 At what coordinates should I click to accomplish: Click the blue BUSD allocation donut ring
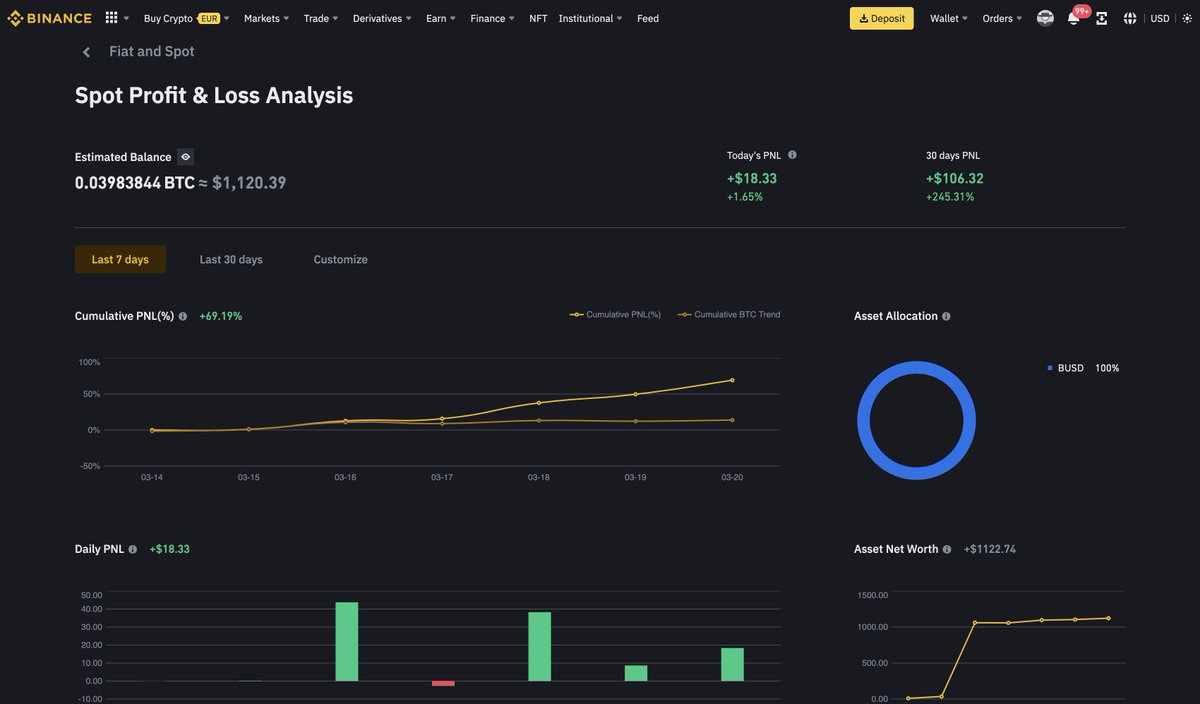[865, 421]
